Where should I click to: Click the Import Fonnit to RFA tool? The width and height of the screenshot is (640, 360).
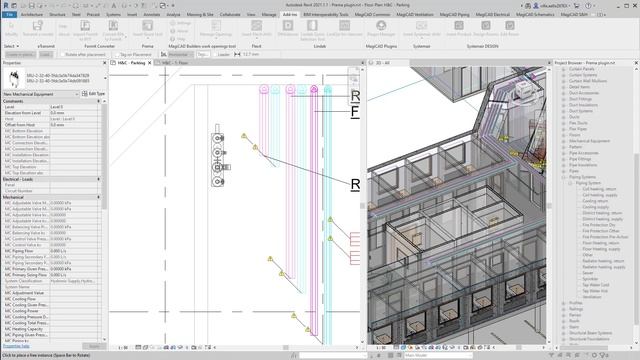(x=85, y=30)
